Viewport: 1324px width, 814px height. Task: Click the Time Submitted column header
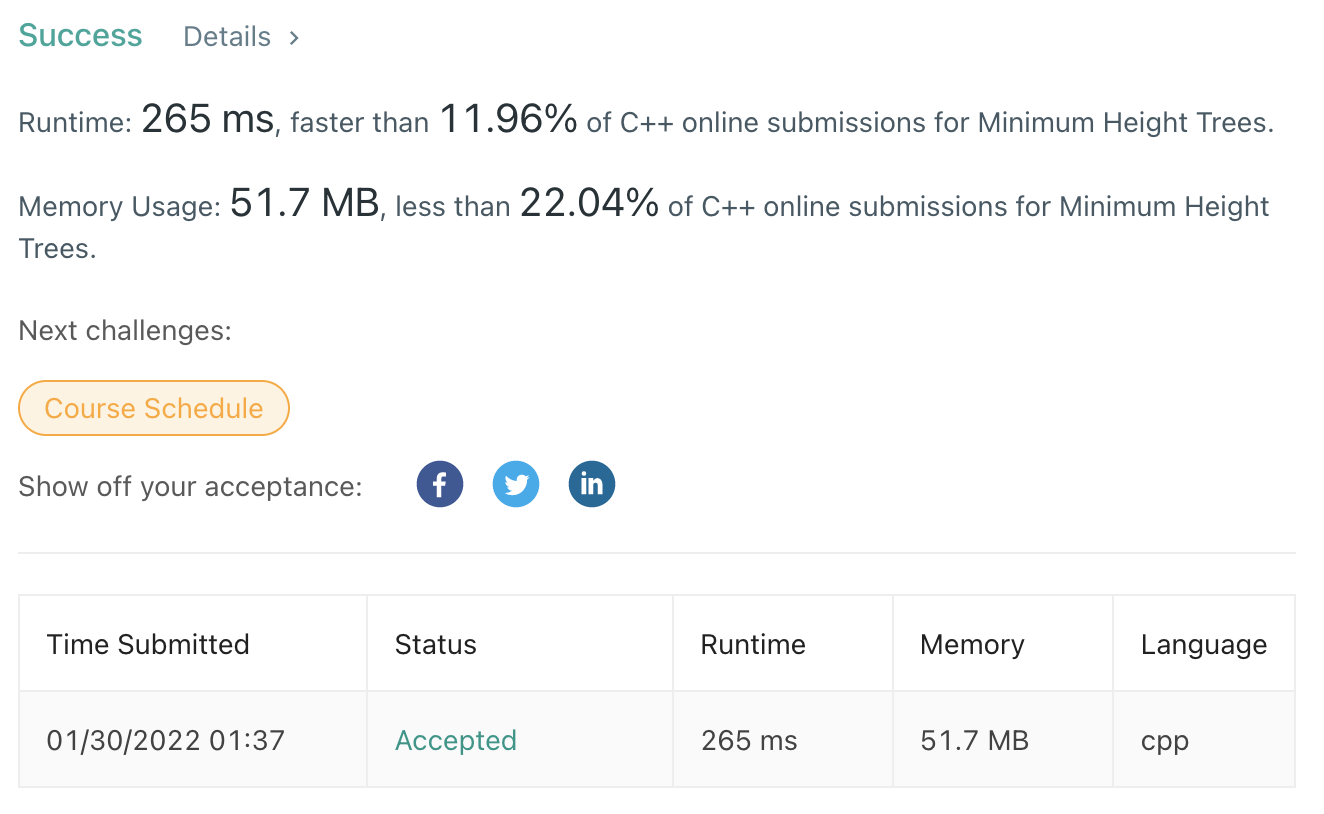[148, 644]
